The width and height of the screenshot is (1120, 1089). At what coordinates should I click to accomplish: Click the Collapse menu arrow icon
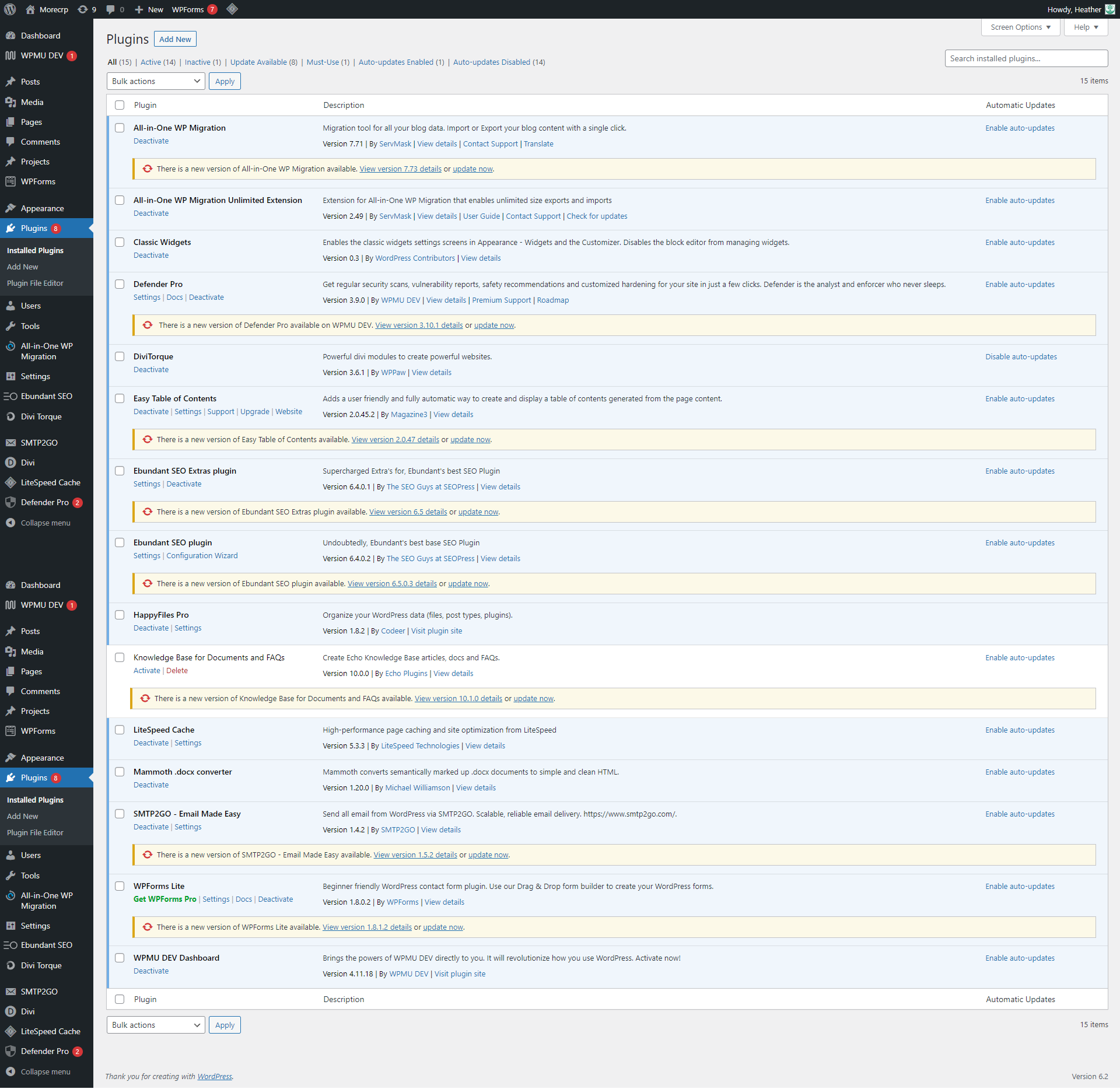[x=10, y=523]
